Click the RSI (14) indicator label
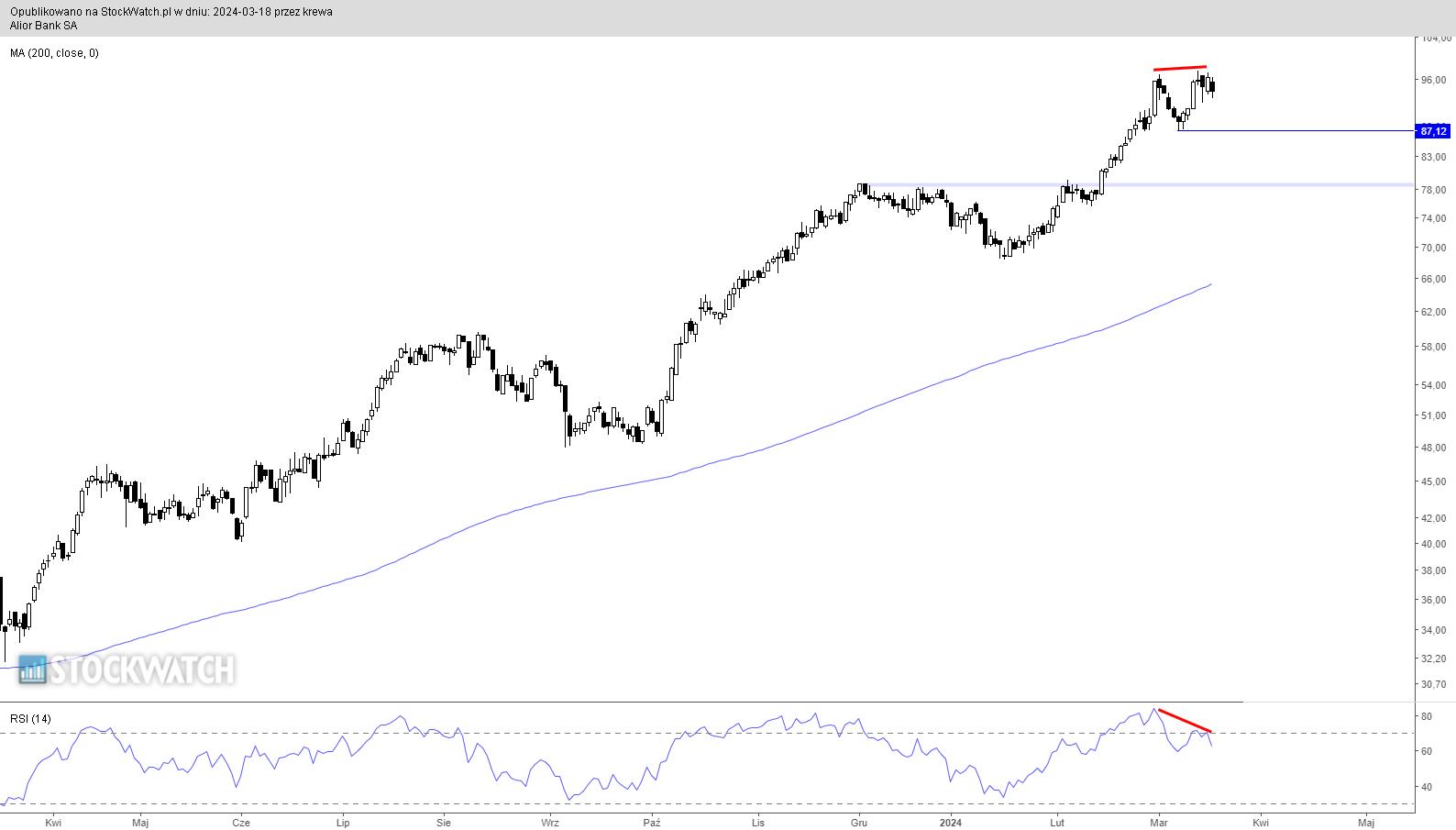 click(x=30, y=719)
